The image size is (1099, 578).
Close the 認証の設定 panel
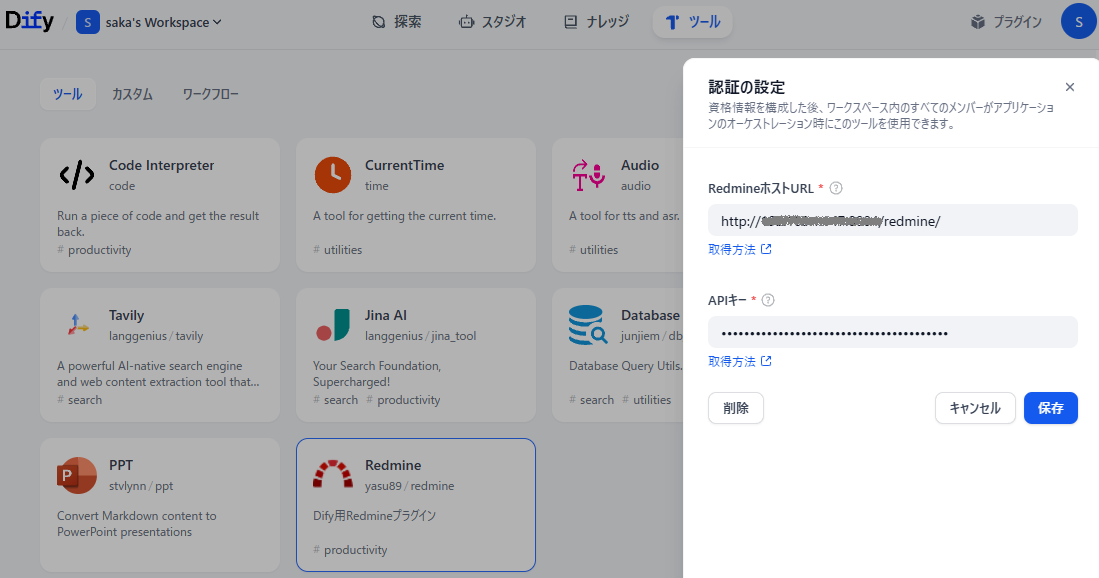pos(1070,87)
